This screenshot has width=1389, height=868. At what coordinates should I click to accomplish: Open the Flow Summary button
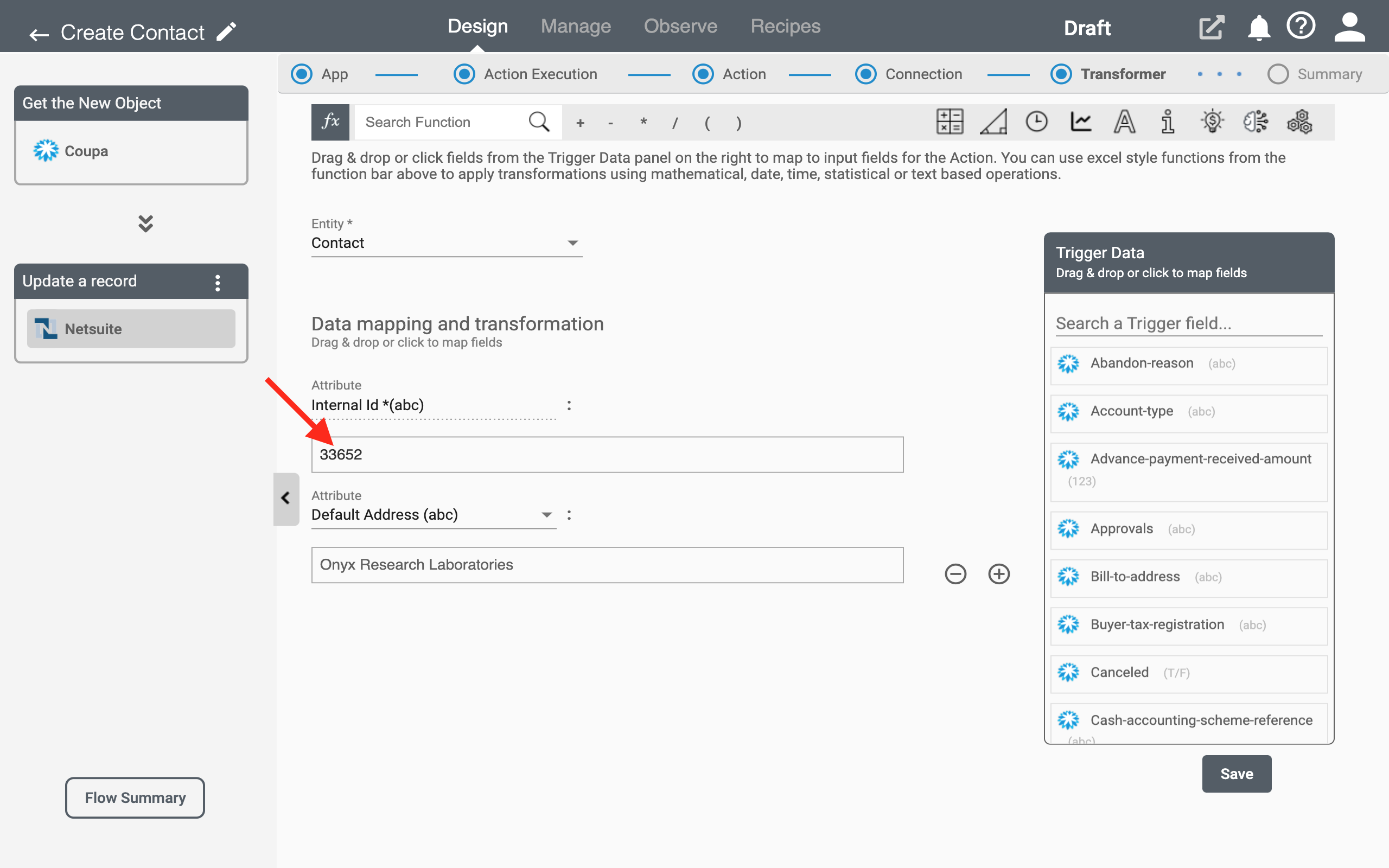click(135, 798)
